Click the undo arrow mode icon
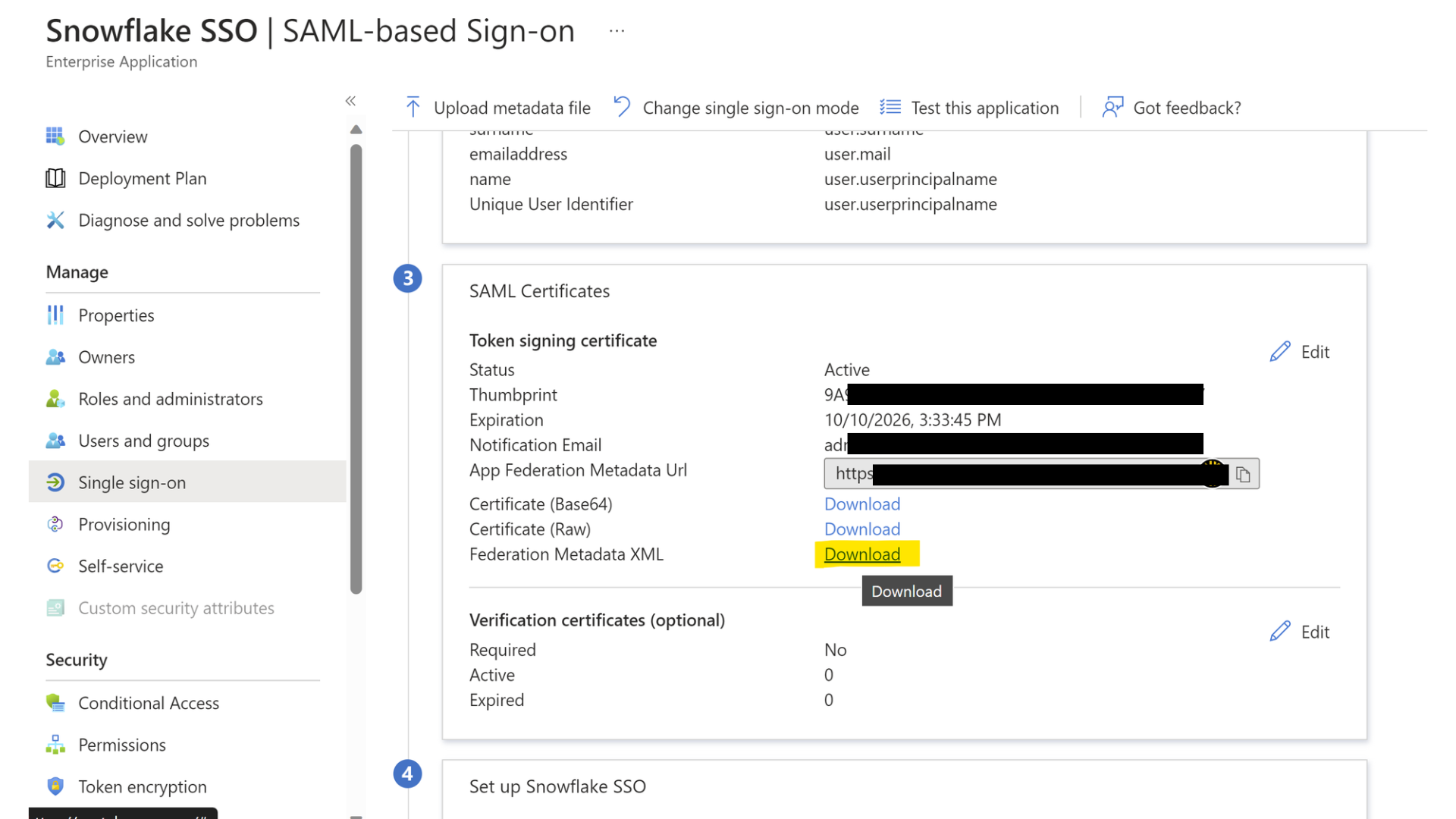Screen dimensions: 1456x819 (x=622, y=107)
